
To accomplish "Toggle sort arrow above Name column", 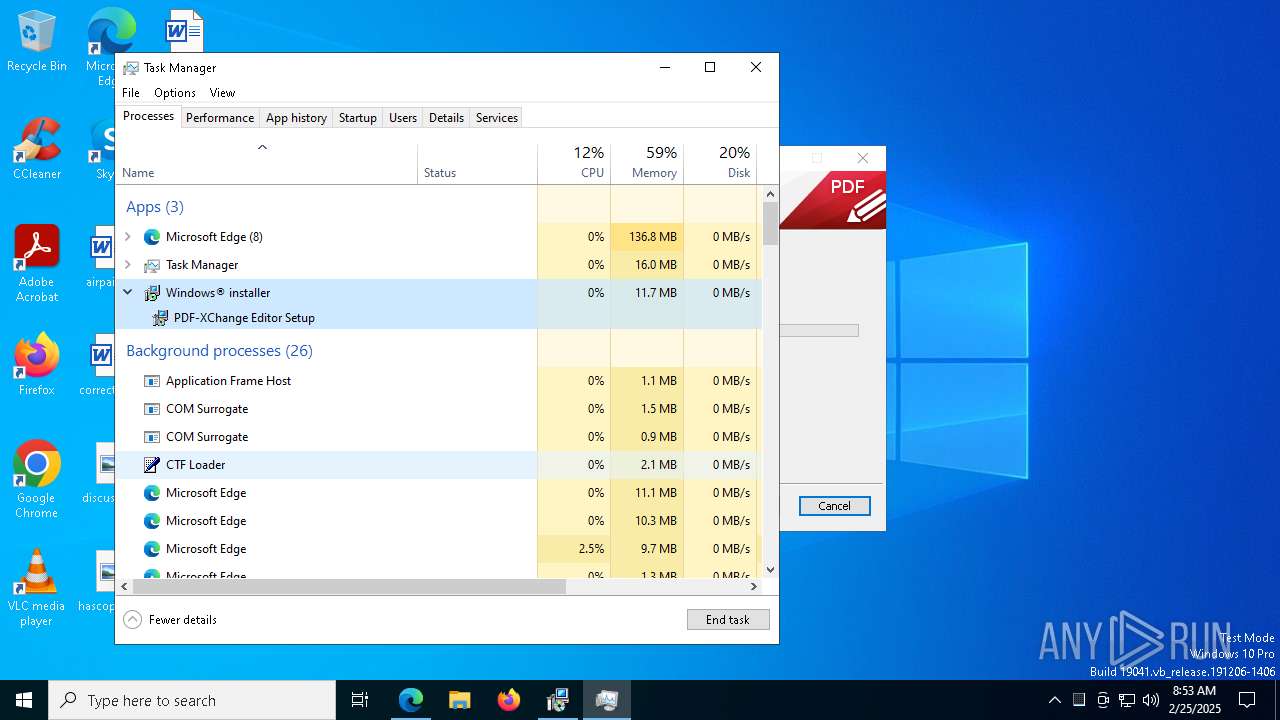I will (262, 147).
